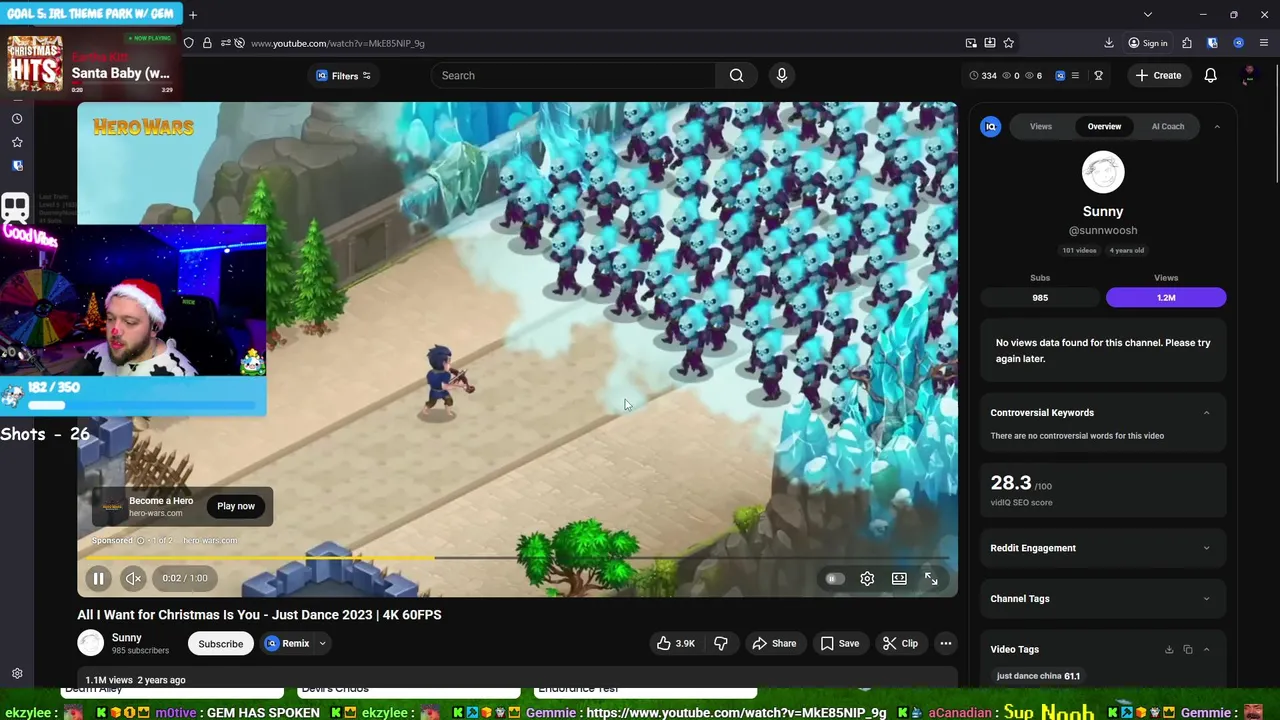The height and width of the screenshot is (720, 1280).
Task: Download the video tags
Action: pos(1169,650)
